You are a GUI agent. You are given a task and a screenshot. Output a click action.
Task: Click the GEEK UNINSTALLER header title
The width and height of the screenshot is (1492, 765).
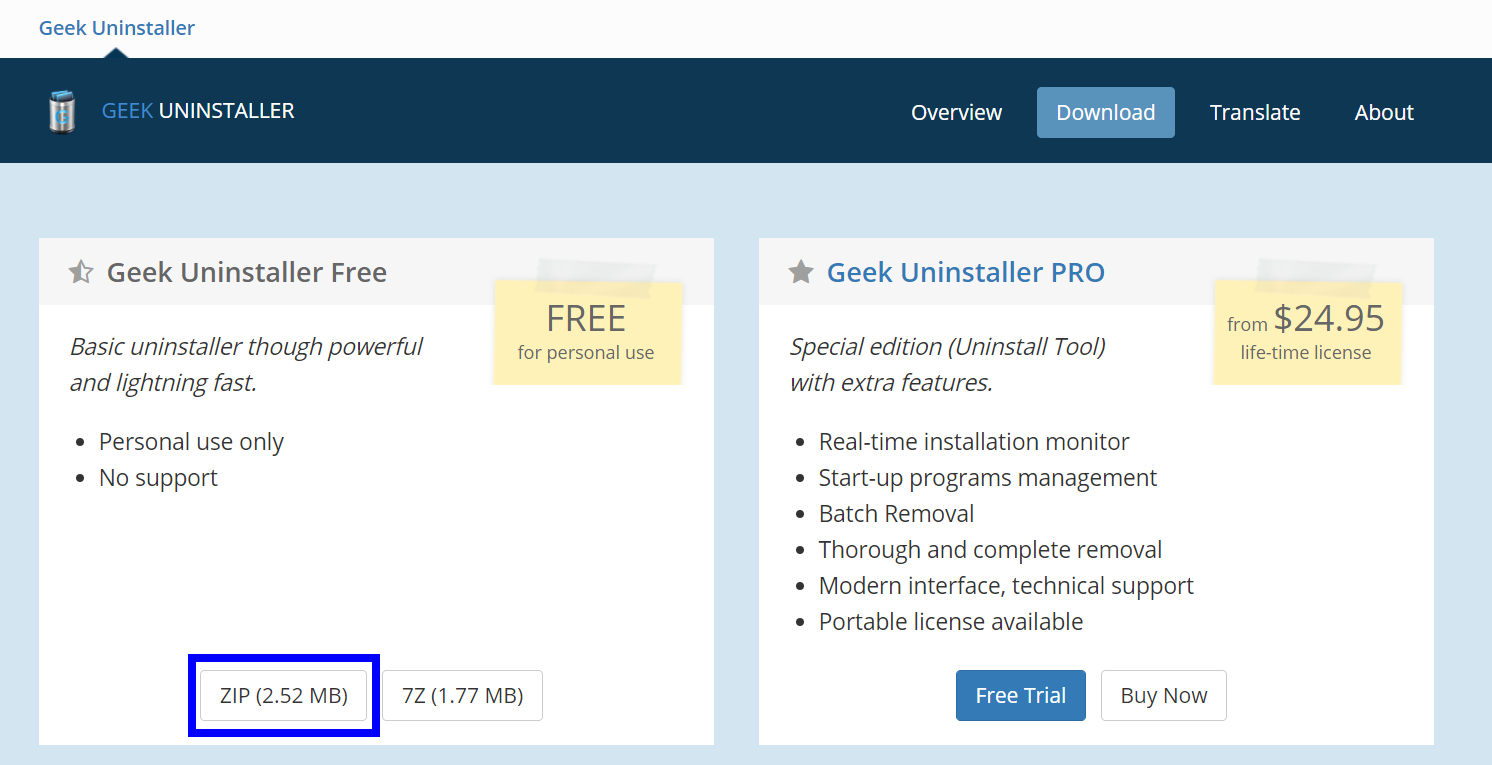[x=197, y=111]
